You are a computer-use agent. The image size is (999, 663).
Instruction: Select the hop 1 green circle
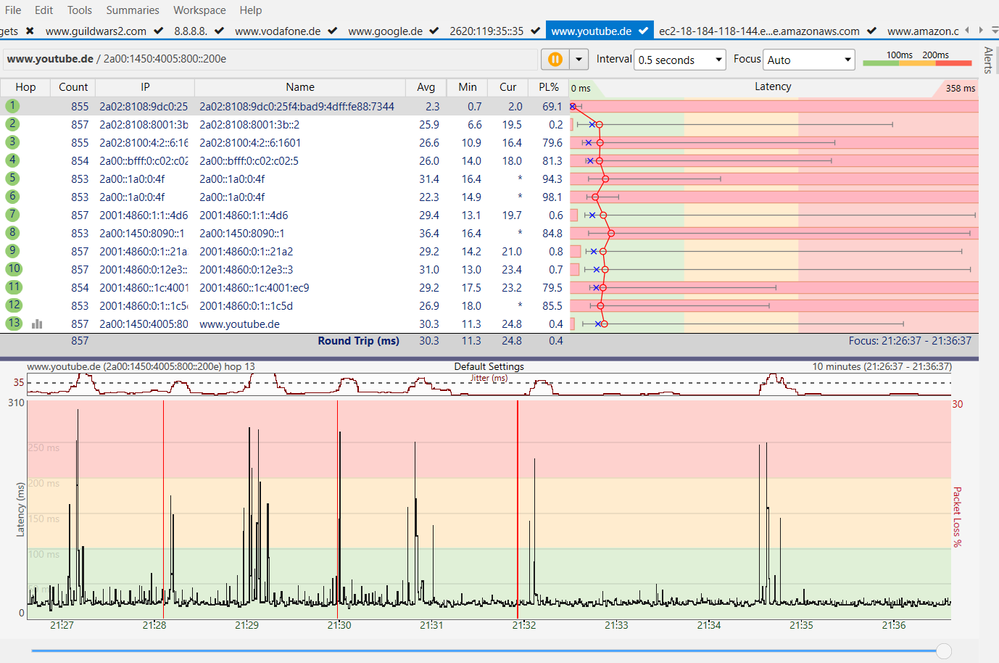point(12,105)
